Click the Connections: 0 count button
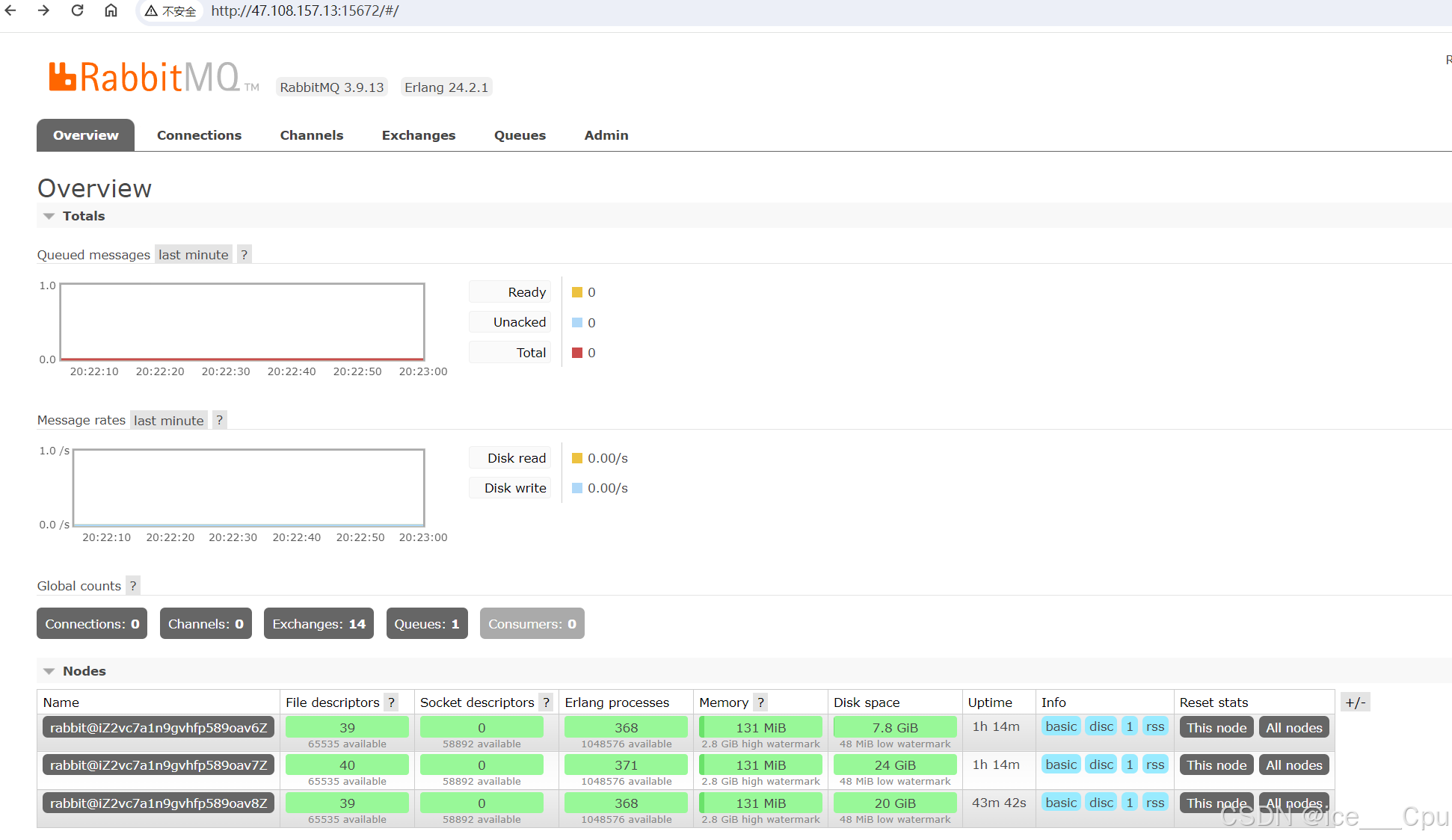1452x840 pixels. [92, 624]
